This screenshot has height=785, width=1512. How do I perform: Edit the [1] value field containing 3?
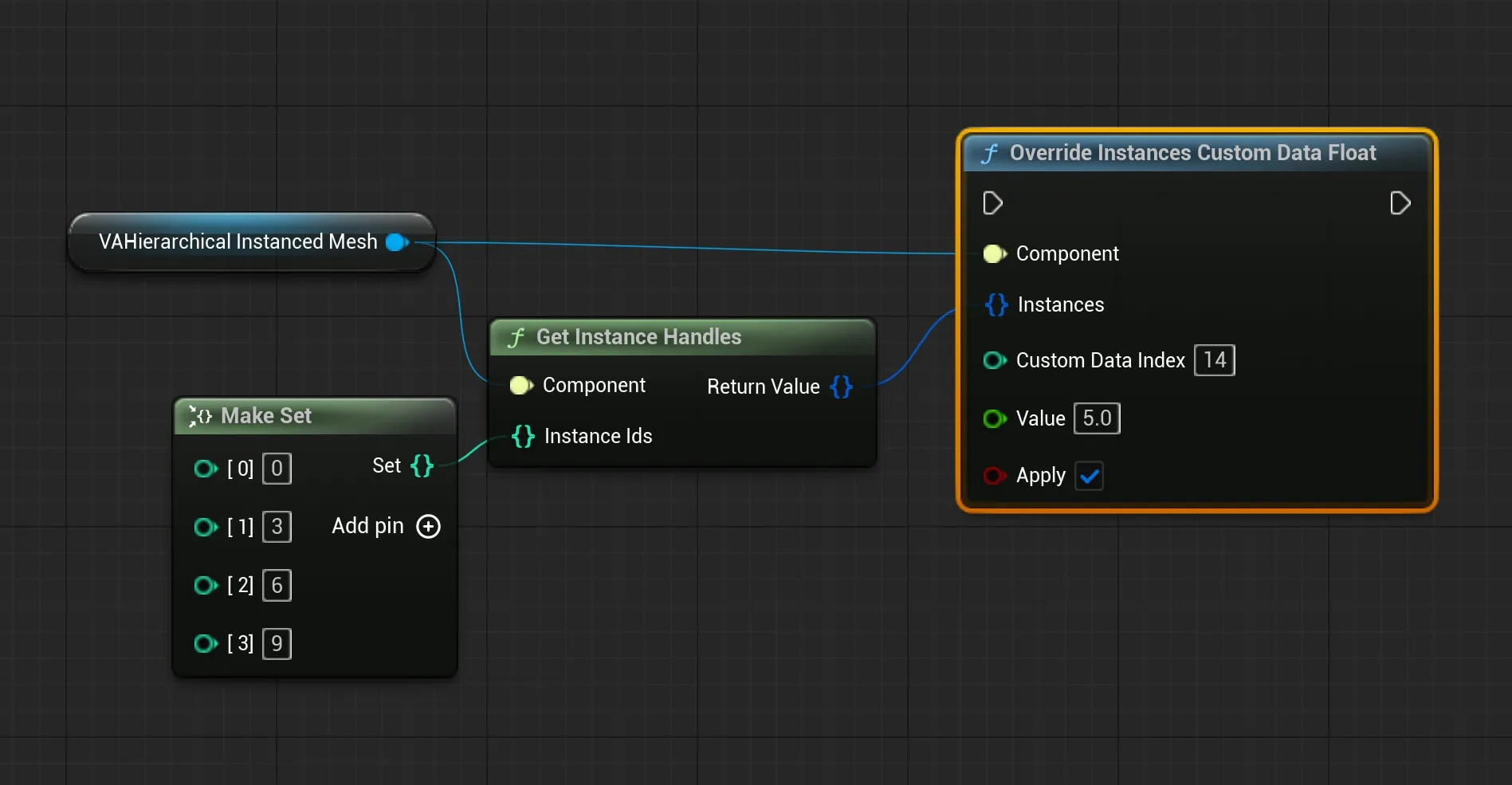pyautogui.click(x=277, y=527)
